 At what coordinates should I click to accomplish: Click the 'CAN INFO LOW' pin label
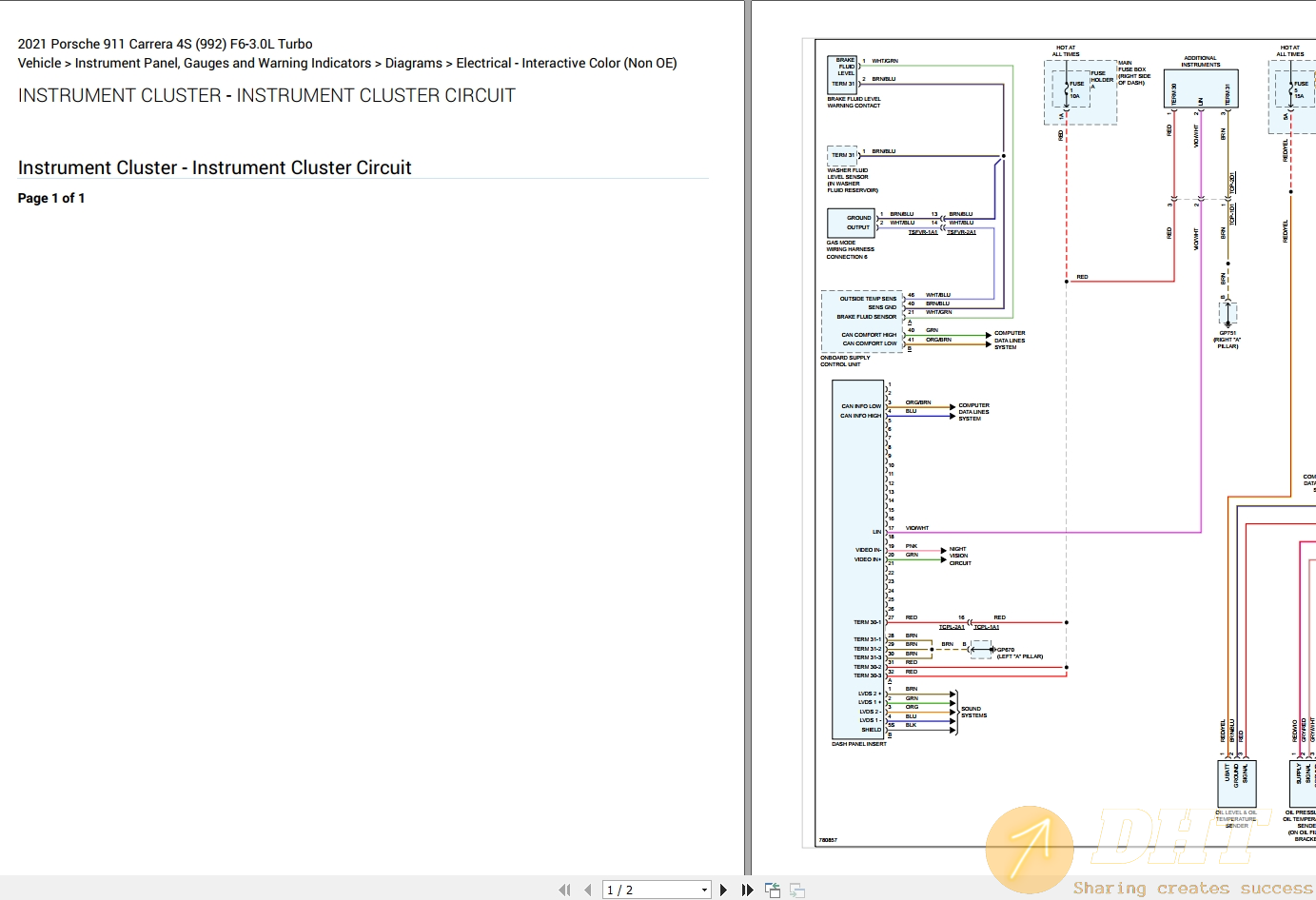pyautogui.click(x=861, y=406)
